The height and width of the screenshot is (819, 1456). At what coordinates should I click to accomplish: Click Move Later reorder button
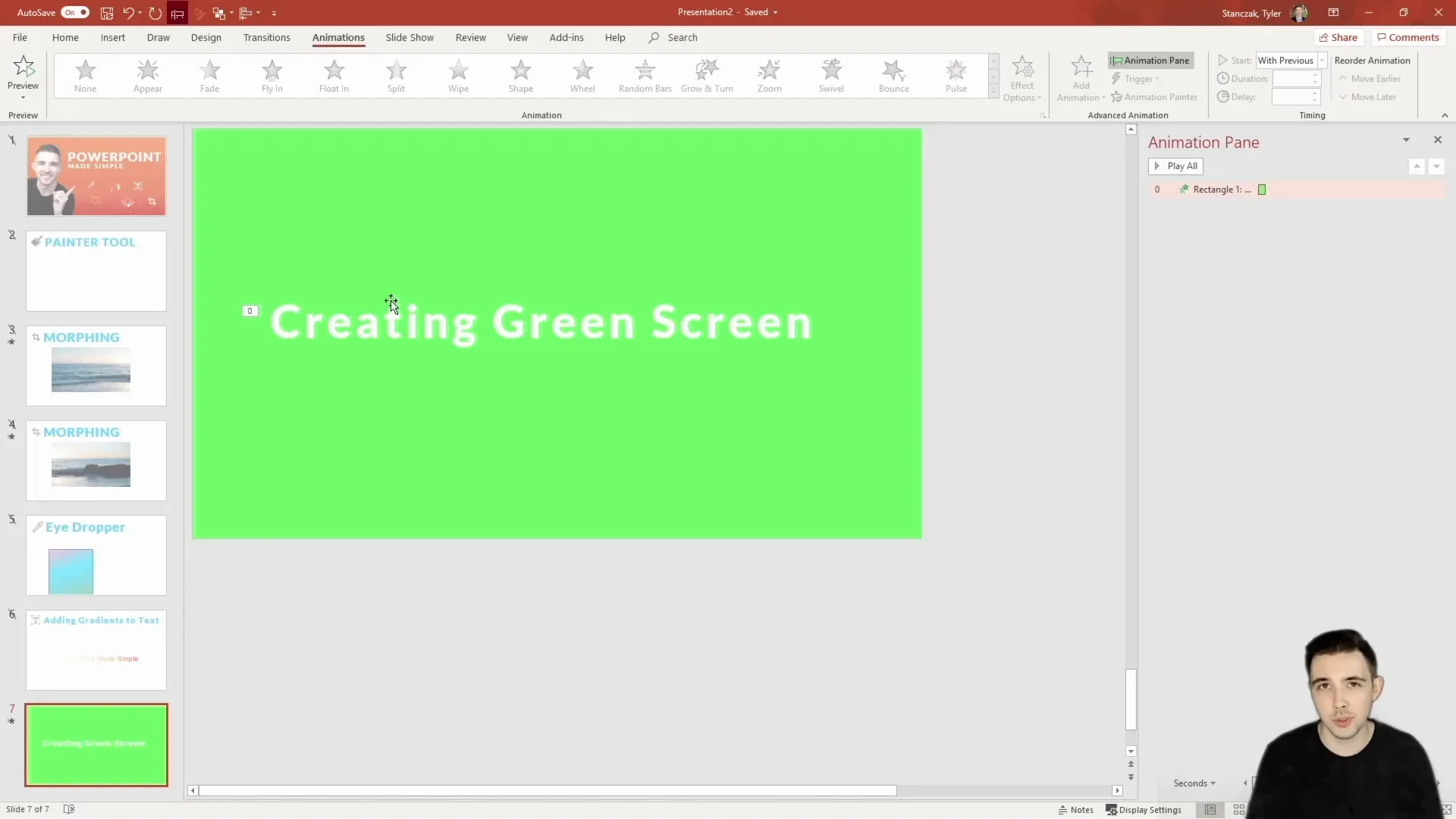[x=1367, y=97]
